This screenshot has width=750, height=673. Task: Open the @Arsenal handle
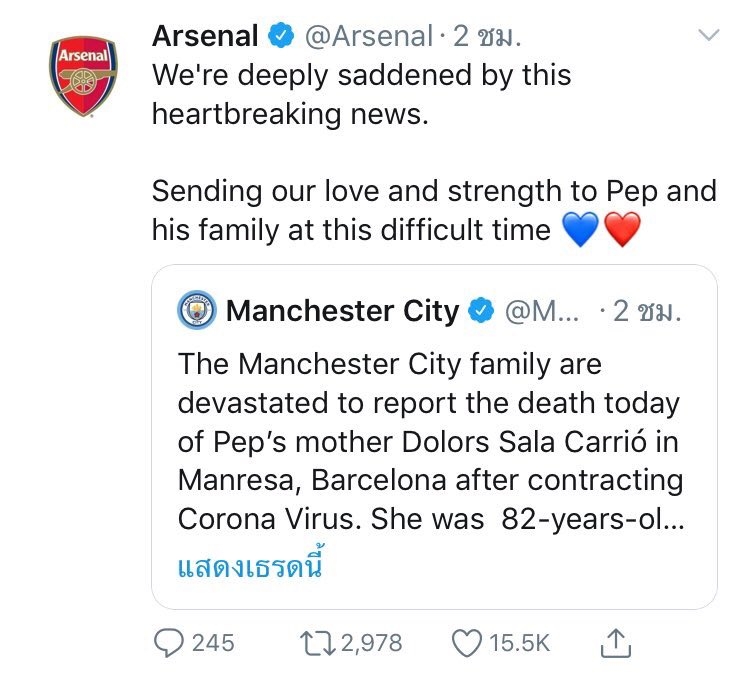(x=367, y=37)
